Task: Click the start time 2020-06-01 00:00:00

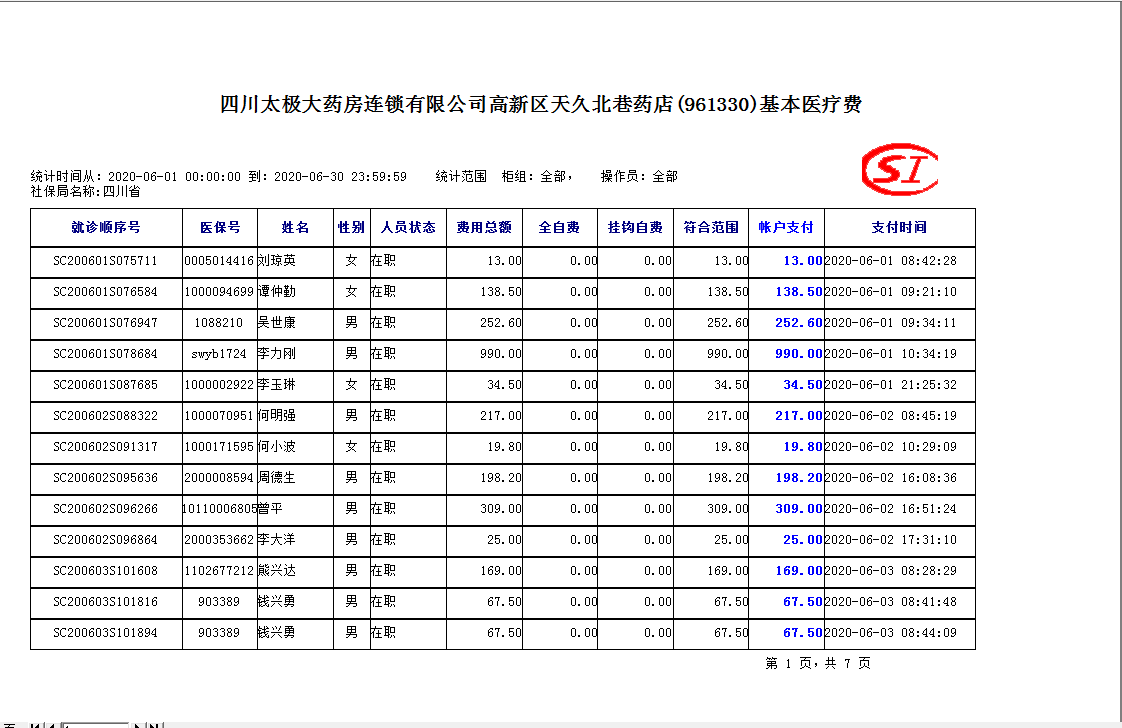Action: coord(174,176)
